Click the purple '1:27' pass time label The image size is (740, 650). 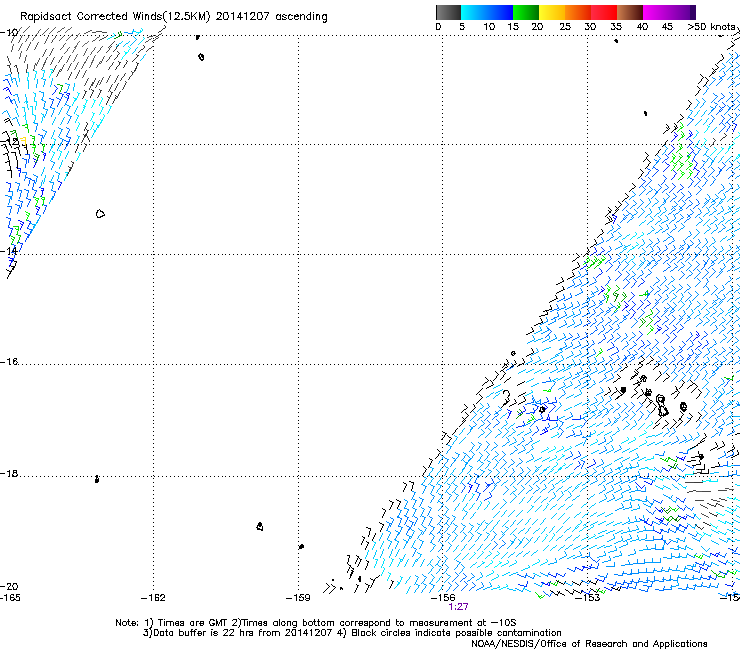pyautogui.click(x=458, y=607)
